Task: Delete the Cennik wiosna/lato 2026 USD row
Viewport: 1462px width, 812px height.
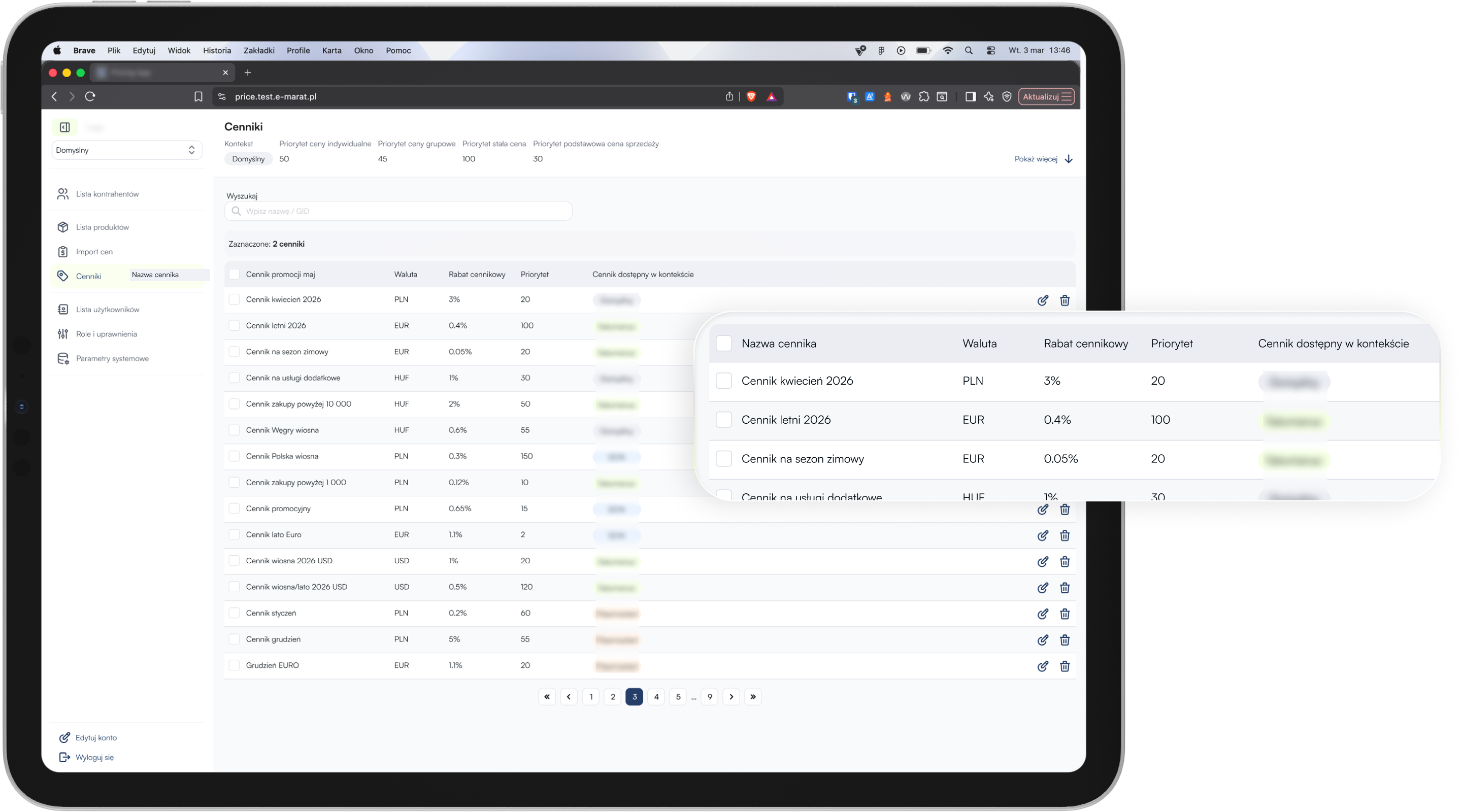Action: click(1065, 588)
